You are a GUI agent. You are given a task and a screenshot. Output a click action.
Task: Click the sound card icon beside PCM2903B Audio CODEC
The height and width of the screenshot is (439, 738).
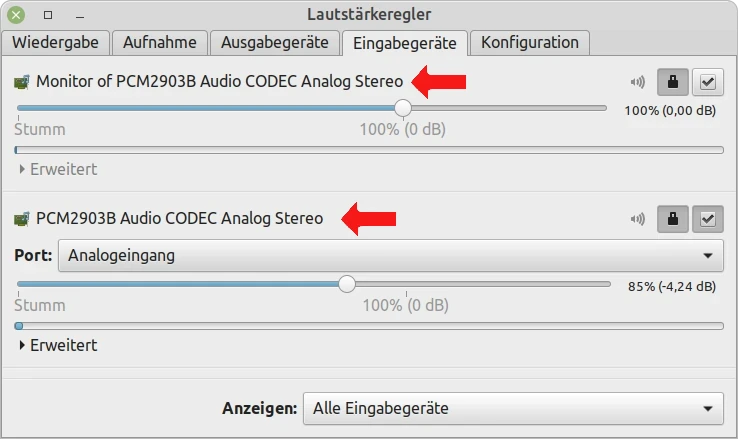[x=22, y=218]
